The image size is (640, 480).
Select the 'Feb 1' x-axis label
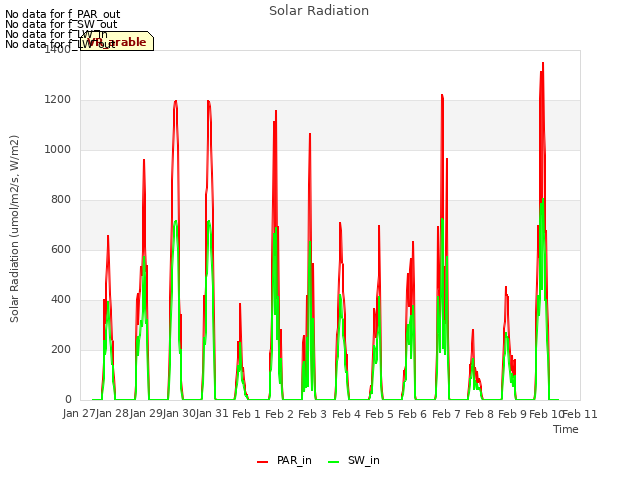click(x=246, y=414)
